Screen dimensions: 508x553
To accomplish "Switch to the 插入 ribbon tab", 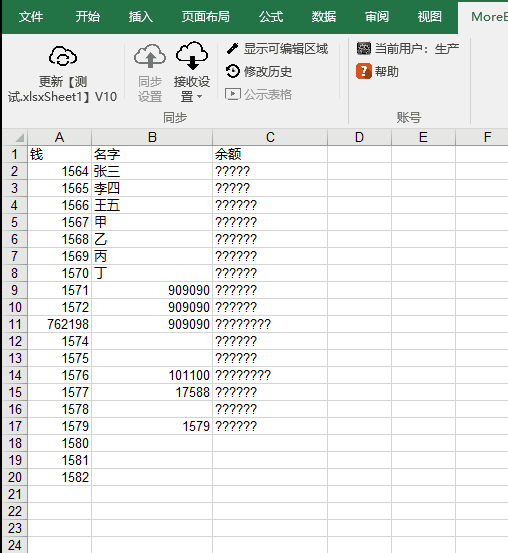I will 141,17.
